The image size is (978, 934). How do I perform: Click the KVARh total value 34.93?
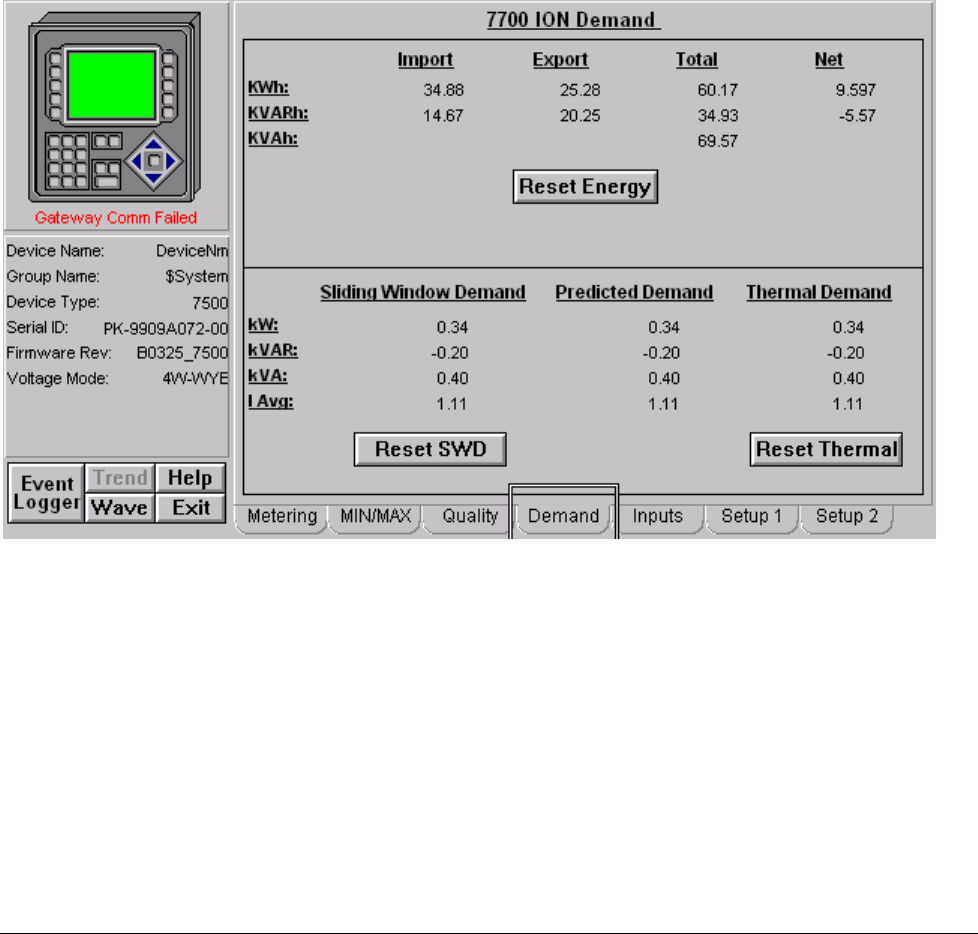717,116
